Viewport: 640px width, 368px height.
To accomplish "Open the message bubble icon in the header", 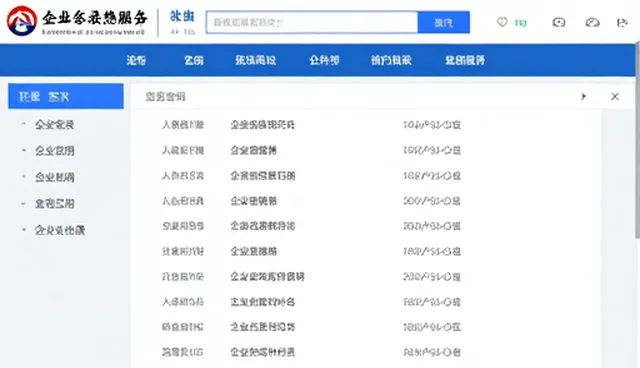I will [559, 22].
